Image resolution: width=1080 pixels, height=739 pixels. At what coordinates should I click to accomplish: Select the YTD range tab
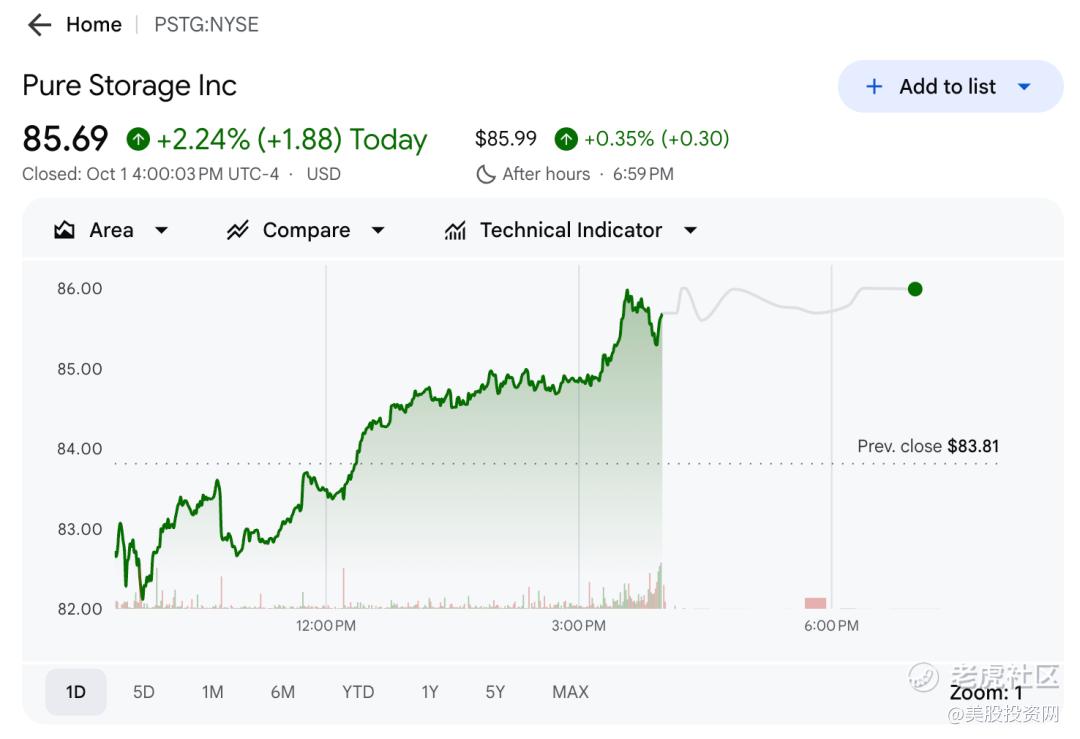coord(358,692)
